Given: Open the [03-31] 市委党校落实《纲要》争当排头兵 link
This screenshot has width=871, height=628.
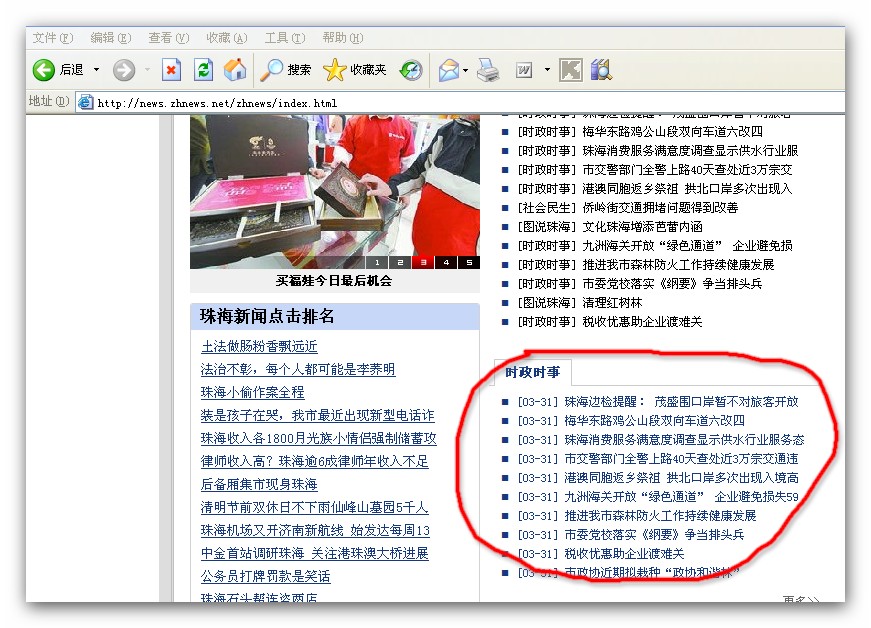Looking at the screenshot, I should [631, 535].
